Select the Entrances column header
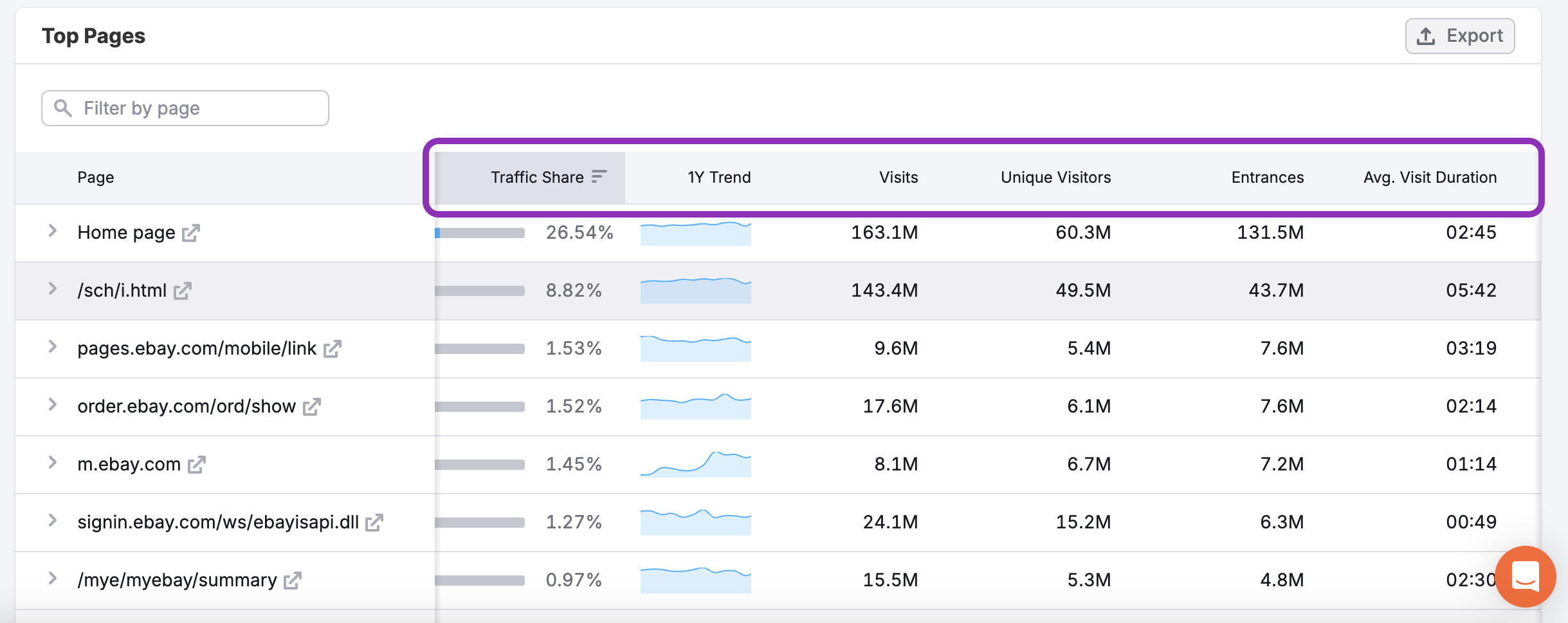1568x623 pixels. (1267, 177)
